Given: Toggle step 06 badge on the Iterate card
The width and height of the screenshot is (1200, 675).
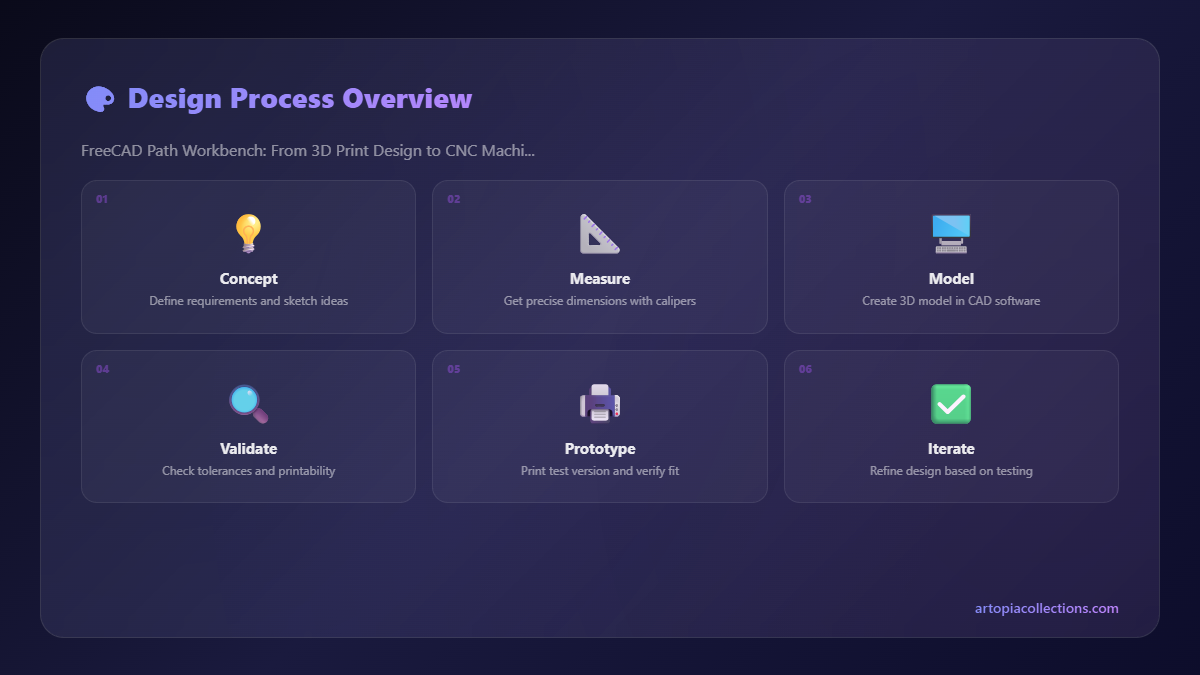Looking at the screenshot, I should point(805,369).
